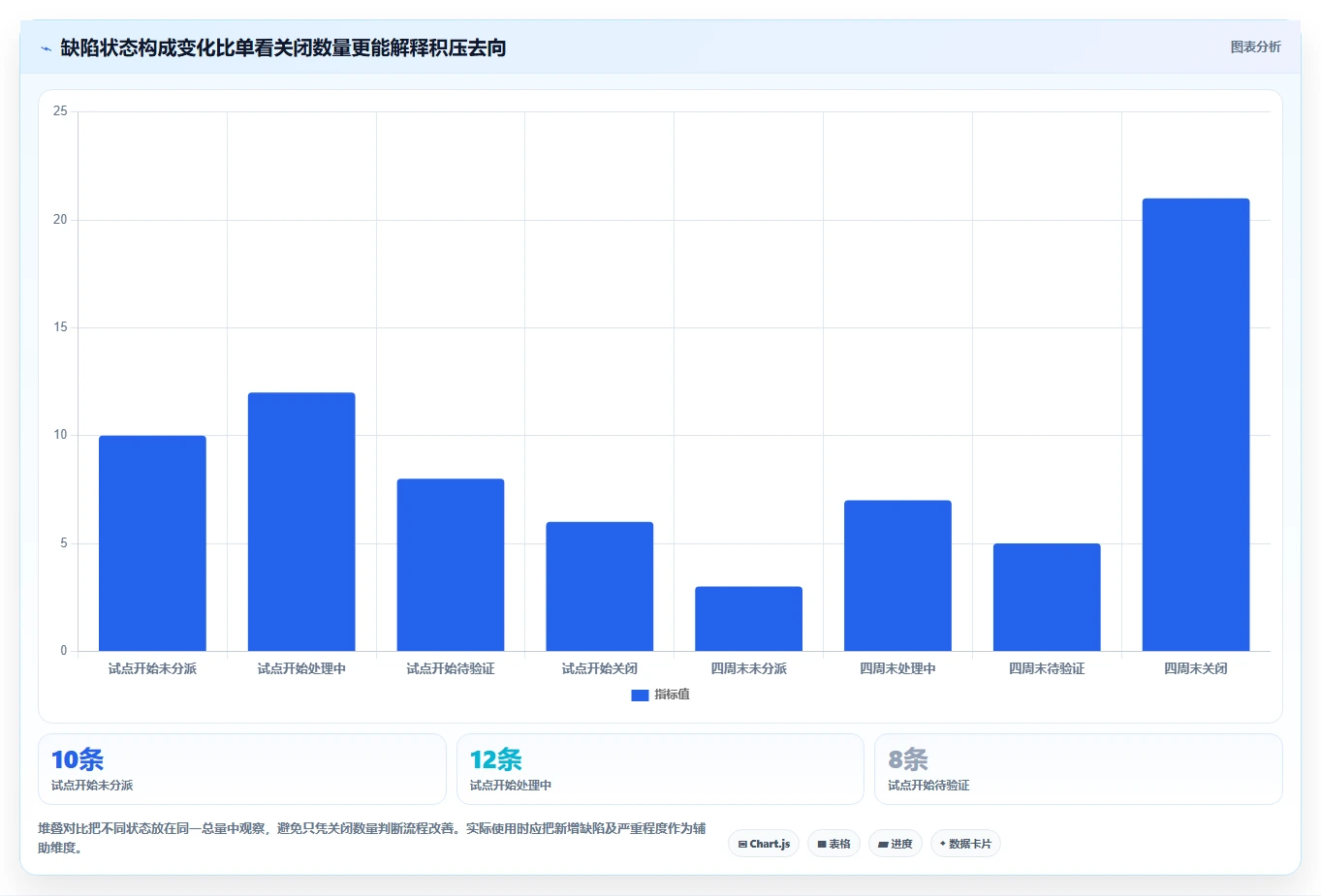Click the 试点开始未分派 card caption

point(92,786)
